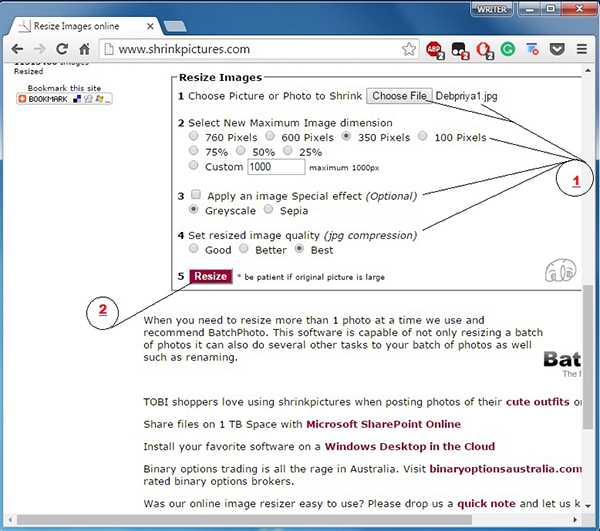Go back with the browser back arrow
The width and height of the screenshot is (600, 531).
[x=17, y=49]
